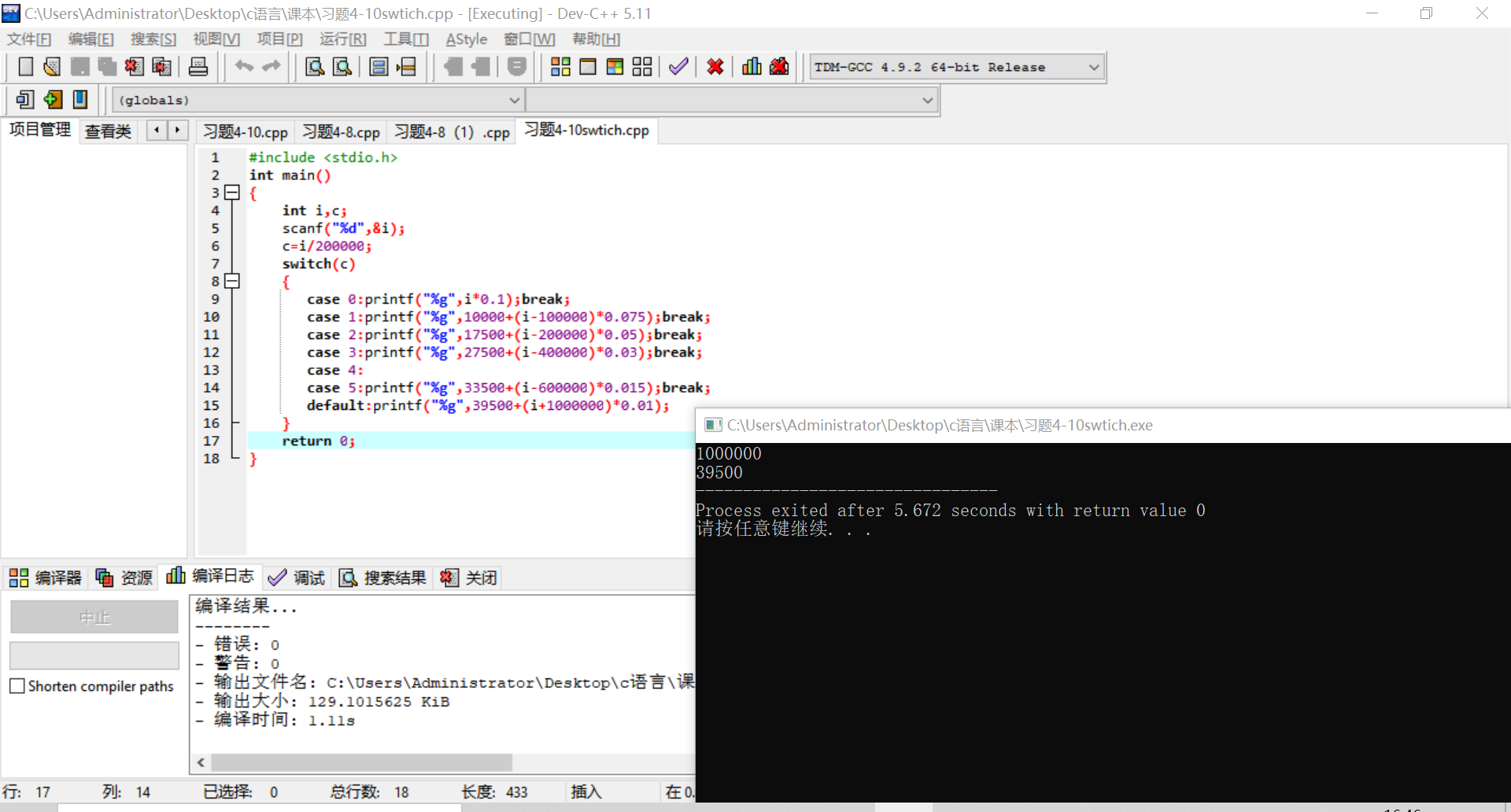This screenshot has height=812, width=1511.
Task: Click the Close file icon with red X
Action: tap(134, 67)
